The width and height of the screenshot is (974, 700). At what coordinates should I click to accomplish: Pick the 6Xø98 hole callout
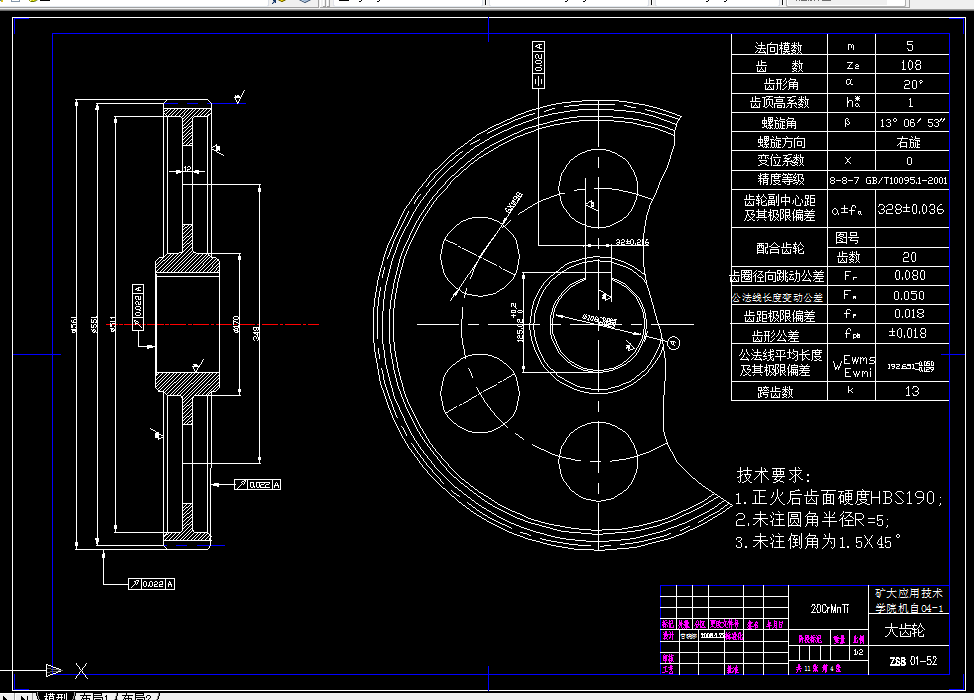(x=514, y=202)
